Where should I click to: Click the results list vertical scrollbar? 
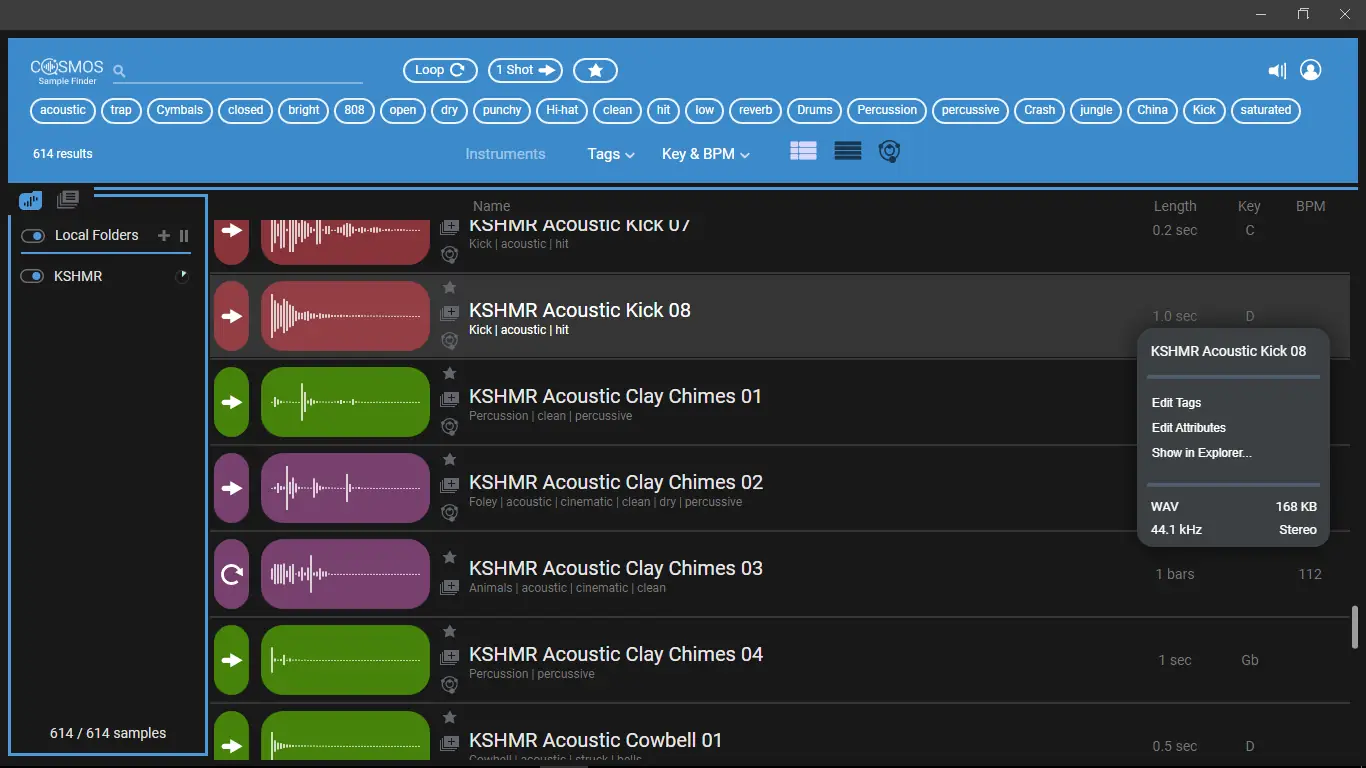click(x=1355, y=626)
